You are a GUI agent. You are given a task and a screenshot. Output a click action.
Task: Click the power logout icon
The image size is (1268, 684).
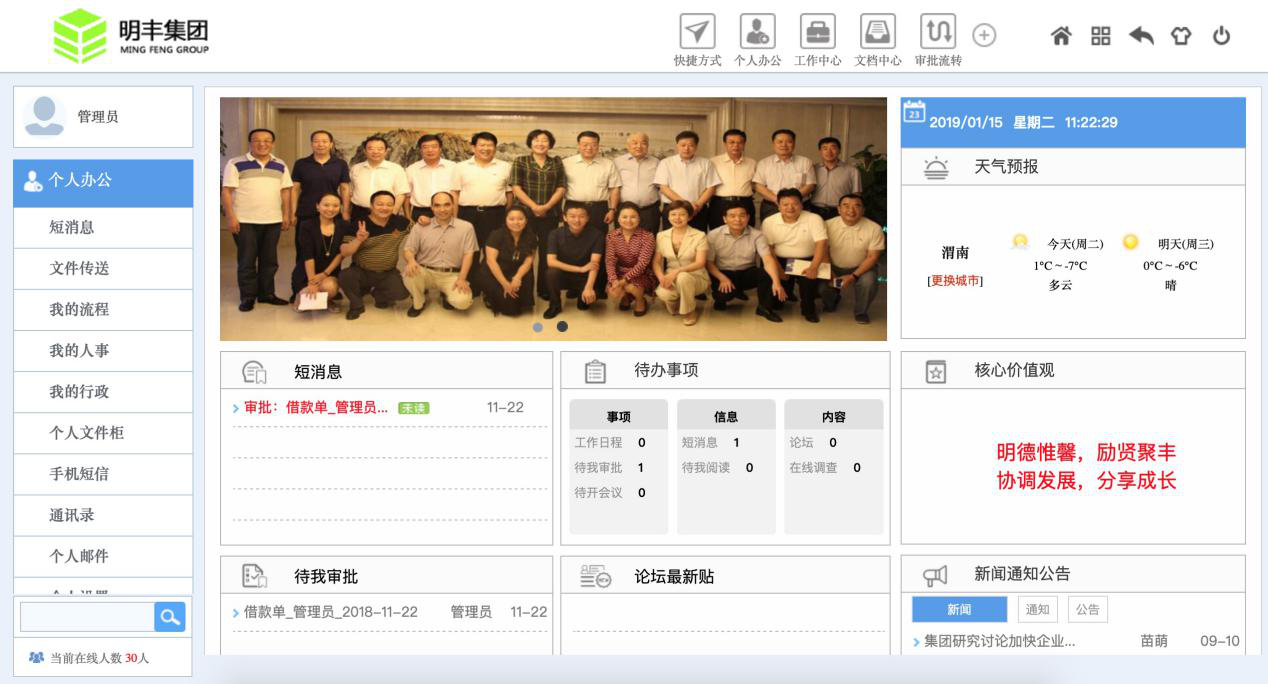tap(1221, 34)
